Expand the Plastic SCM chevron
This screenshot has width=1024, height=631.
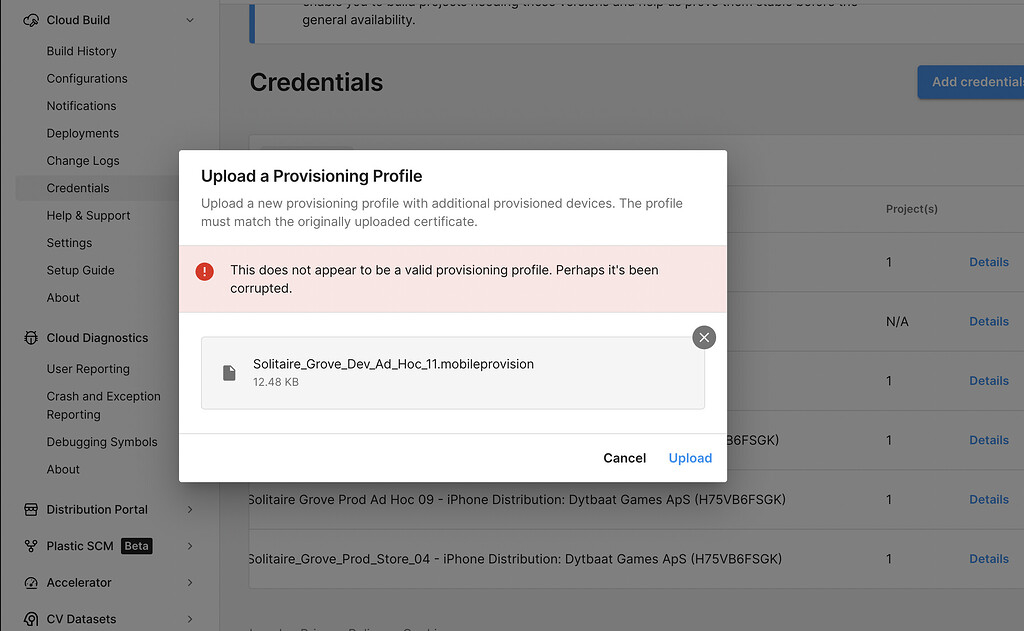190,546
